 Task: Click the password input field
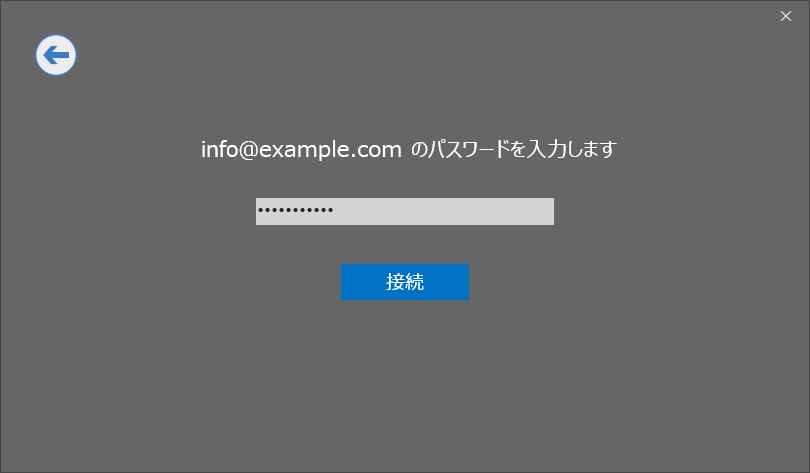tap(404, 211)
